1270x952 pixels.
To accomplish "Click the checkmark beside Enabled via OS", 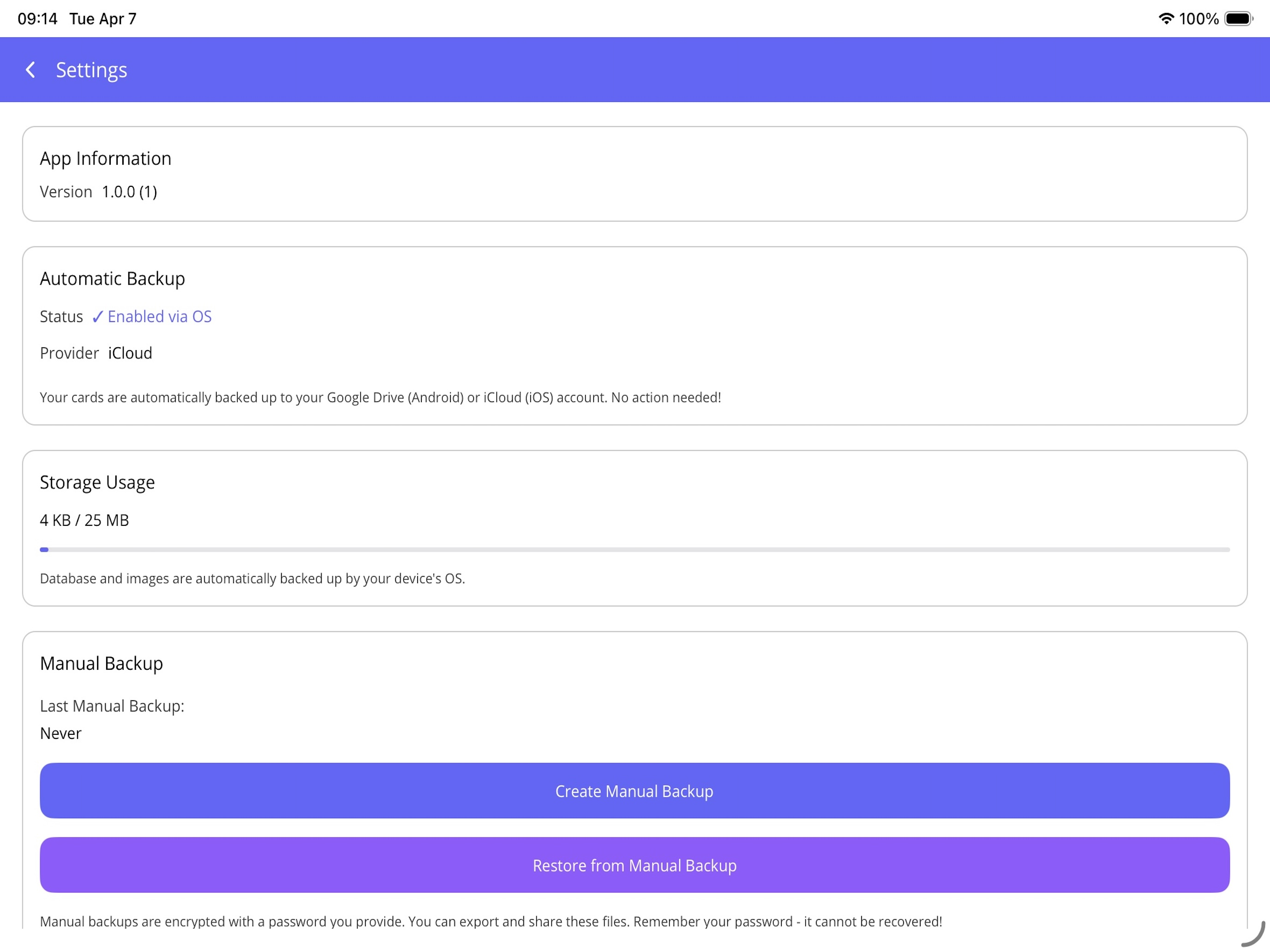I will click(x=98, y=317).
